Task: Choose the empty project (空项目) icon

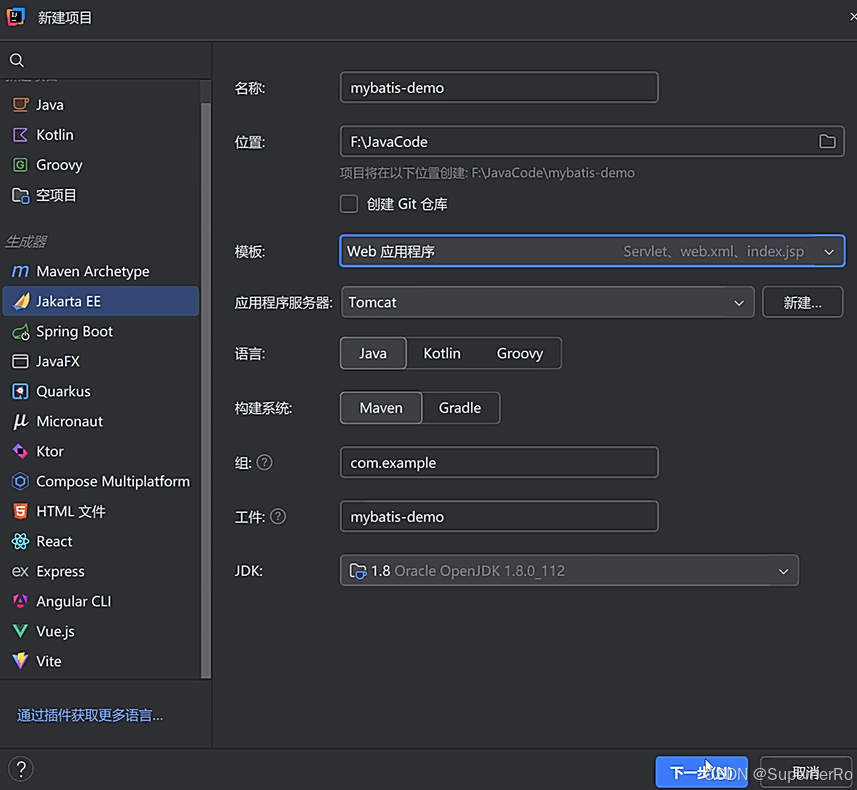Action: (x=20, y=195)
